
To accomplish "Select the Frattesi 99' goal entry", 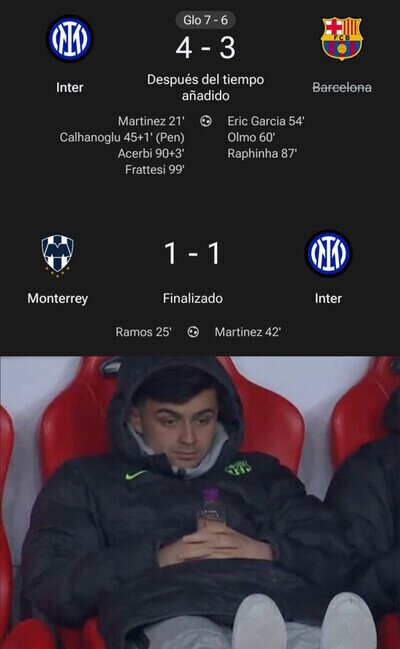I will [155, 169].
